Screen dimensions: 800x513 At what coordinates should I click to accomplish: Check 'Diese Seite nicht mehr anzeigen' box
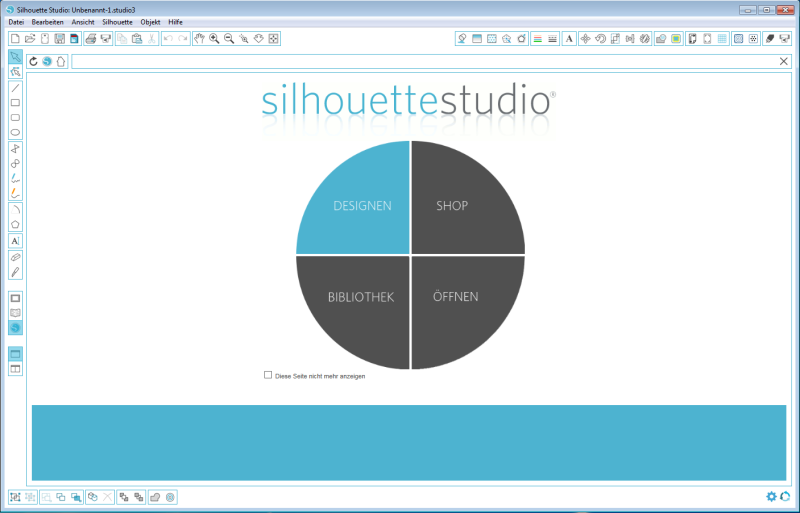tap(268, 375)
